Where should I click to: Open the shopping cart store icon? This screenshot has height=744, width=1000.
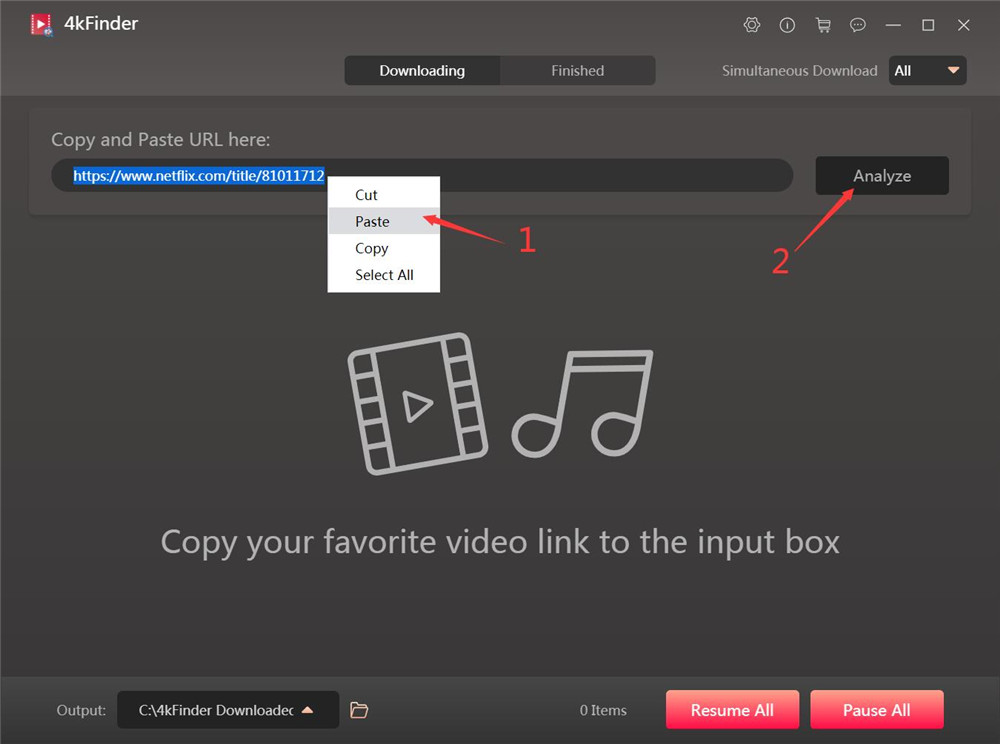[x=823, y=25]
